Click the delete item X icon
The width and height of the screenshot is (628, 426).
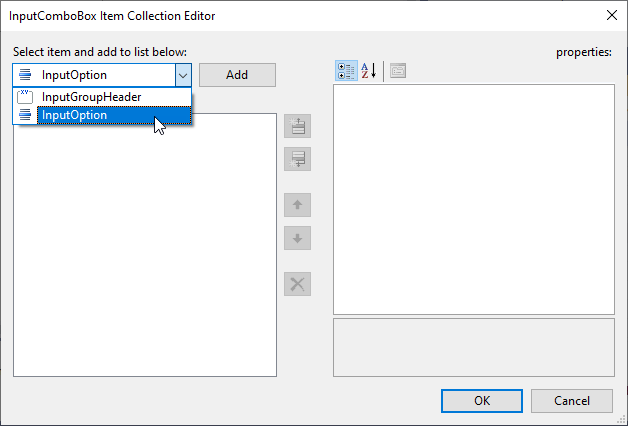pyautogui.click(x=297, y=283)
